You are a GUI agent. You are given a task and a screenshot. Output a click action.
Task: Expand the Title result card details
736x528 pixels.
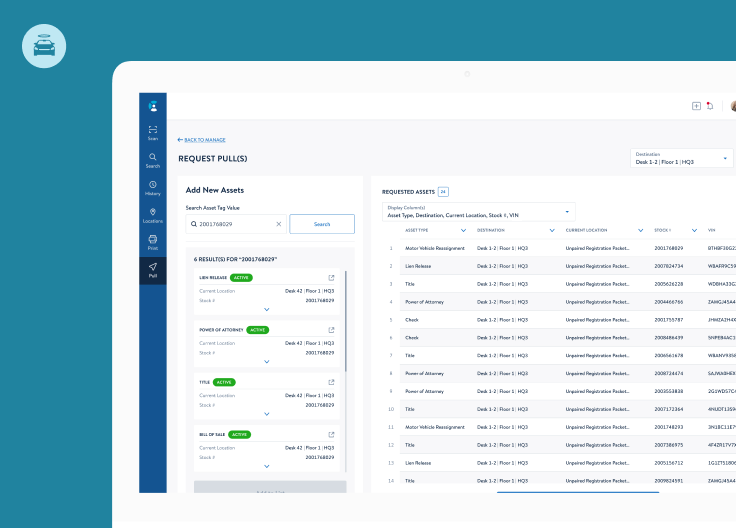pyautogui.click(x=266, y=414)
